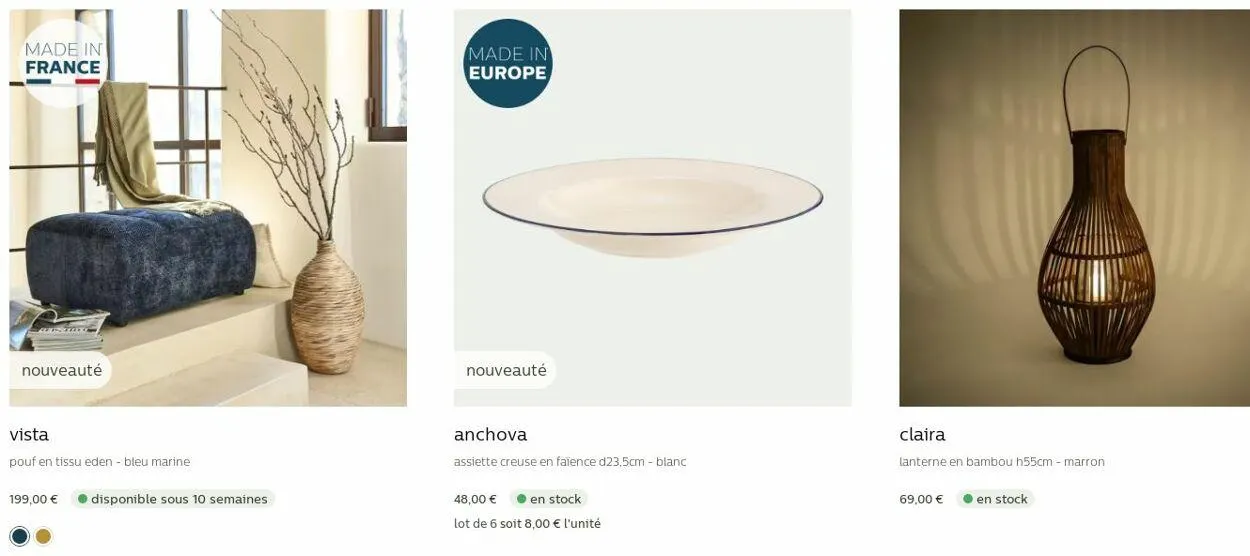Open pouf en tissu eden description
1250x556 pixels.
point(100,462)
